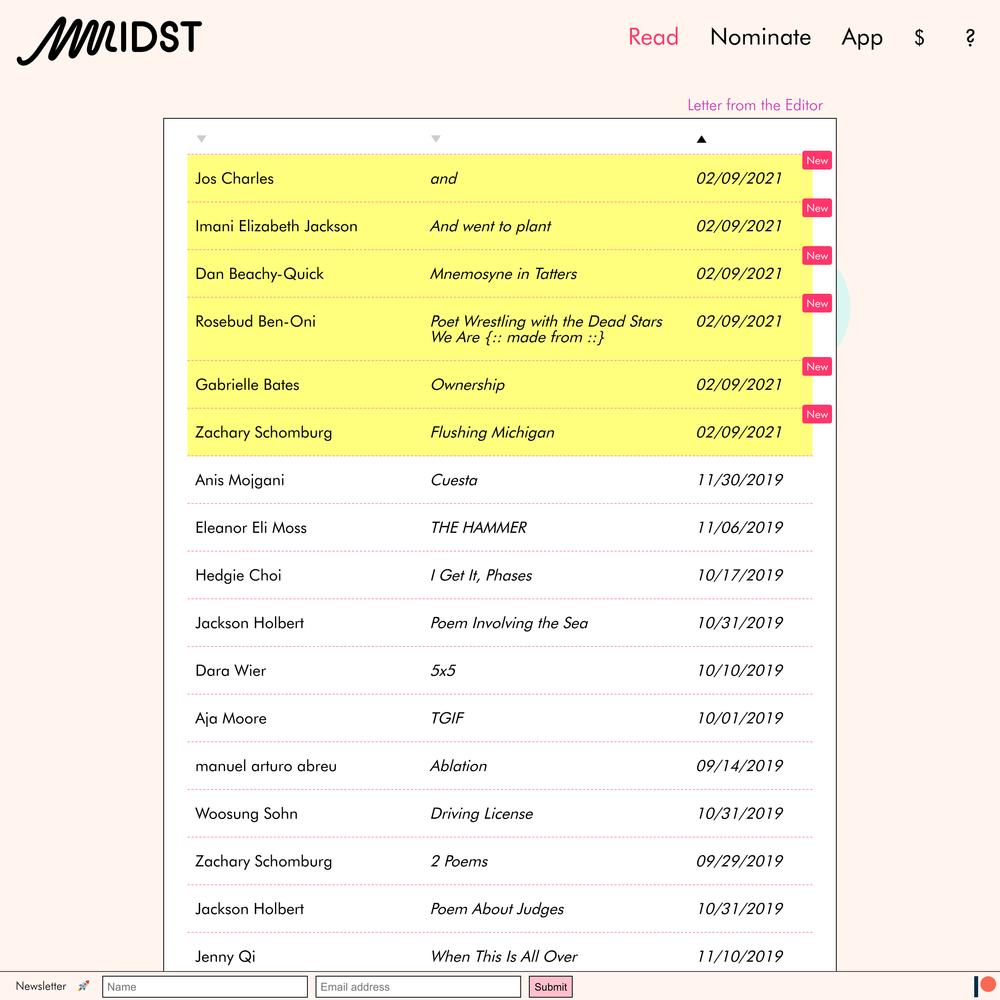Open poem 'Mnemosyne in Tatters'
1000x1000 pixels.
pyautogui.click(x=503, y=274)
